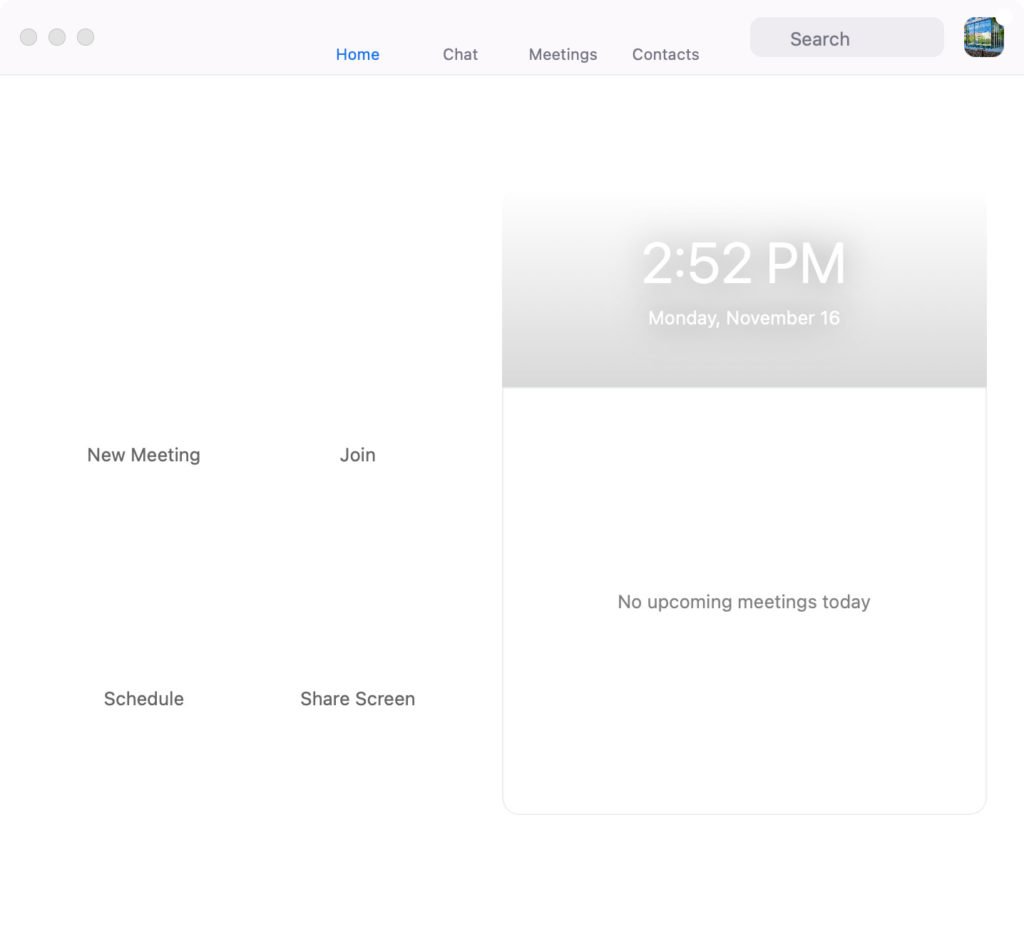Image resolution: width=1024 pixels, height=927 pixels.
Task: Select the Contacts tab
Action: click(665, 55)
